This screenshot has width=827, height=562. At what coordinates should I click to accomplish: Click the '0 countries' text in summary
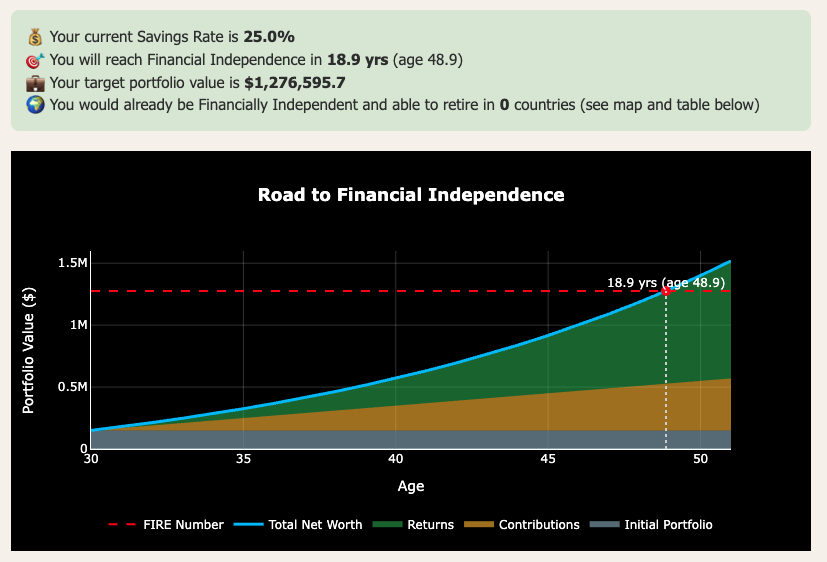(x=537, y=105)
